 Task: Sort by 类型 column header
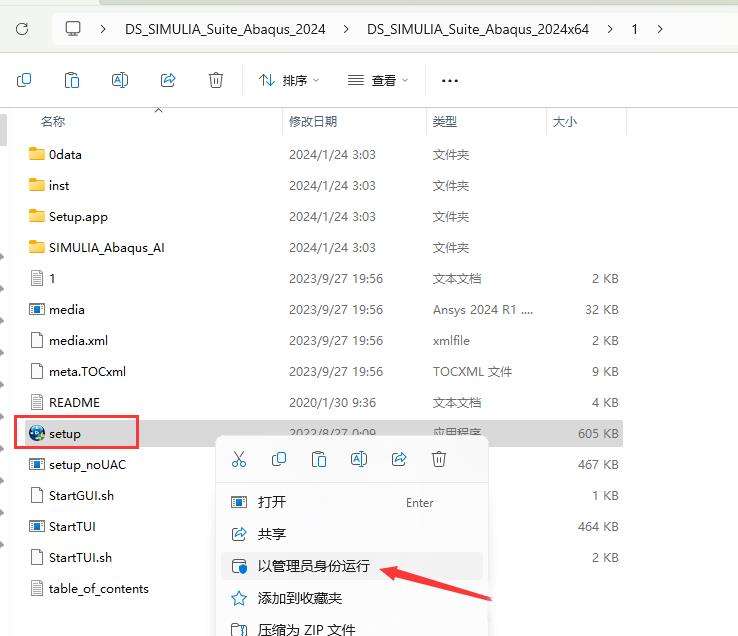445,121
